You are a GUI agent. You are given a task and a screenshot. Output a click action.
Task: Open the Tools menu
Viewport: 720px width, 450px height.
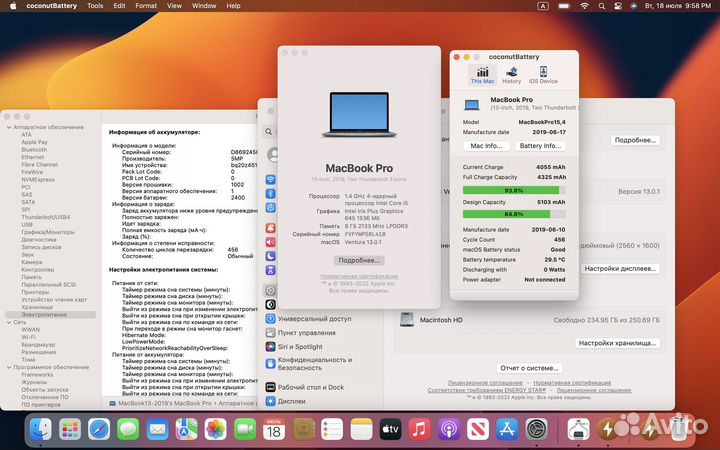[x=95, y=6]
